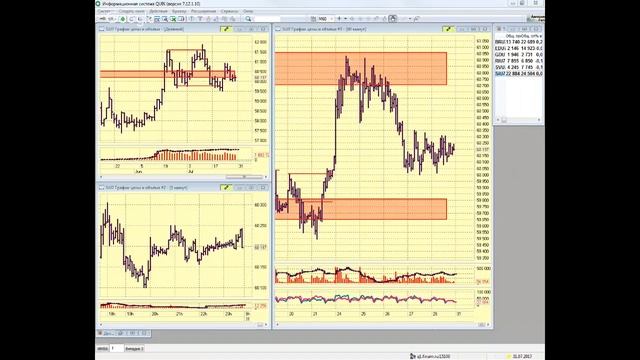Select the EDU row in quotes table
This screenshot has width=640, height=360.
(x=519, y=48)
